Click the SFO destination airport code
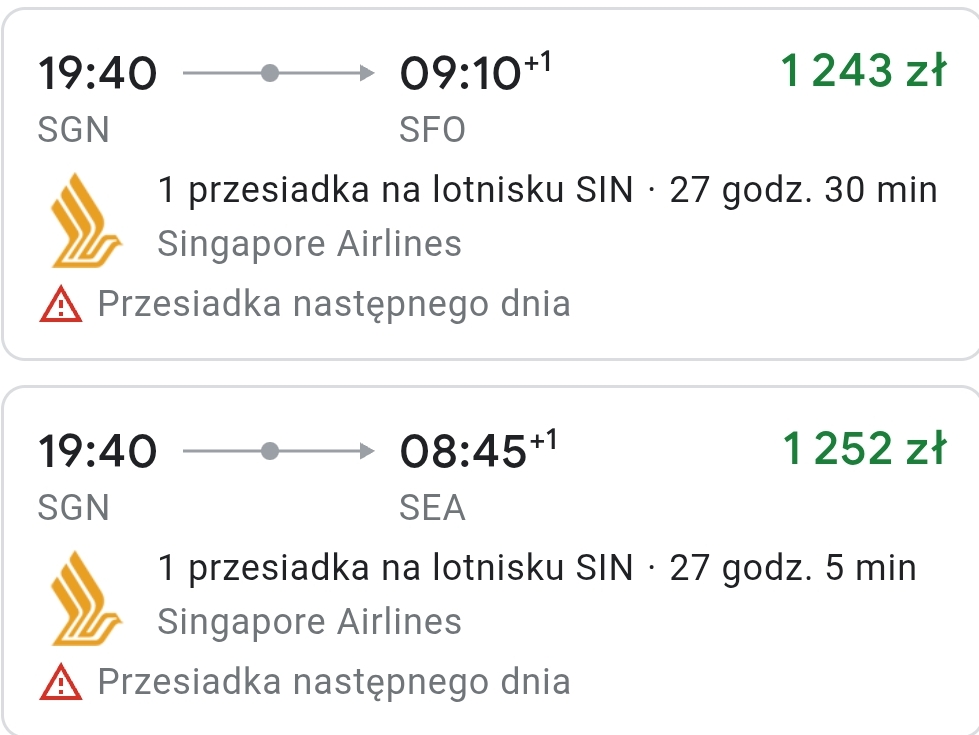979x735 pixels. point(432,130)
